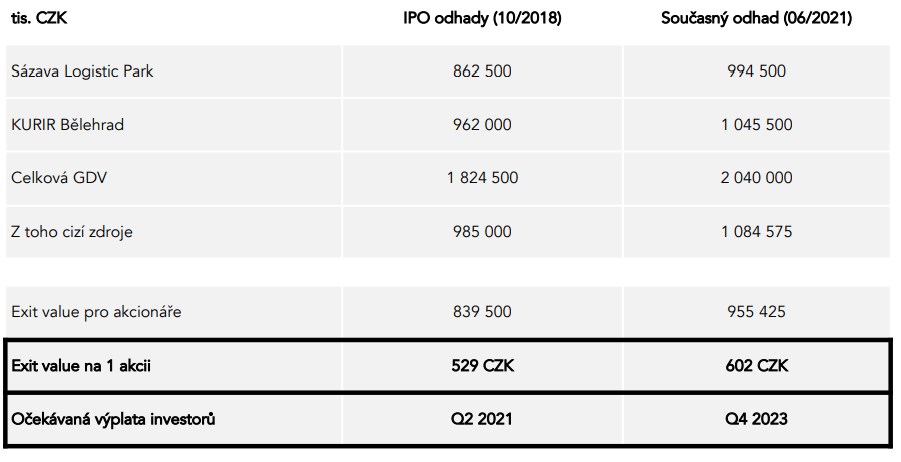Click the 1 824 500 total GDV cell
This screenshot has height=462, width=901.
click(482, 178)
